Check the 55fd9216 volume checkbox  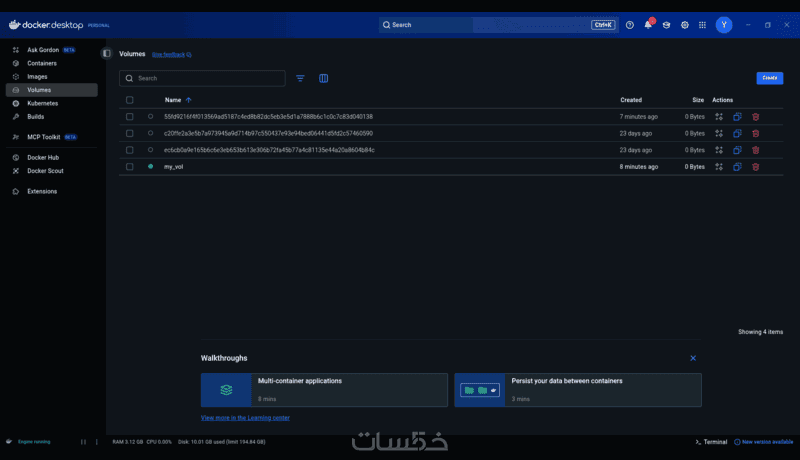(130, 116)
